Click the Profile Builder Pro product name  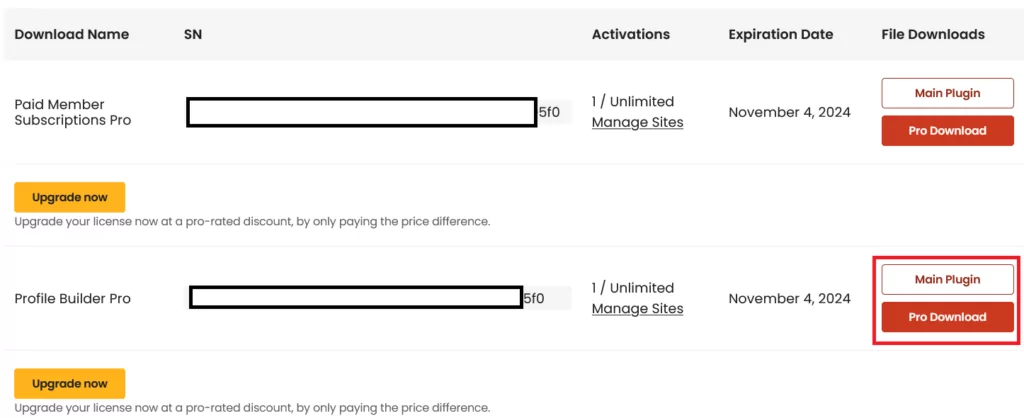[x=72, y=298]
